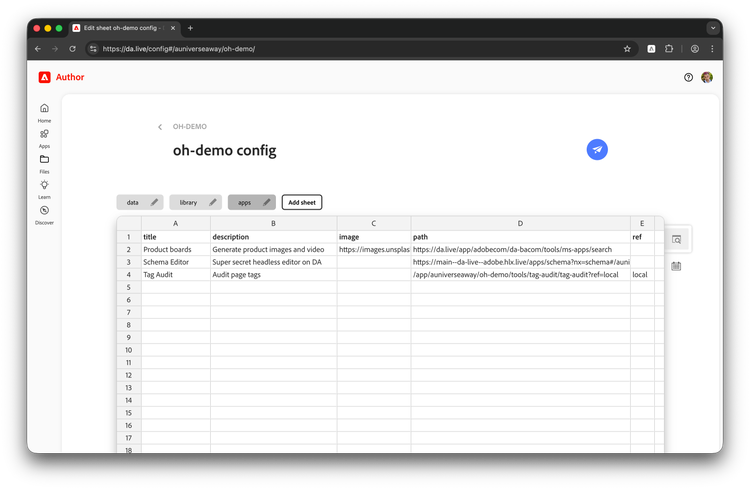The width and height of the screenshot is (750, 489).
Task: Switch to the data sheet tab
Action: pos(133,202)
